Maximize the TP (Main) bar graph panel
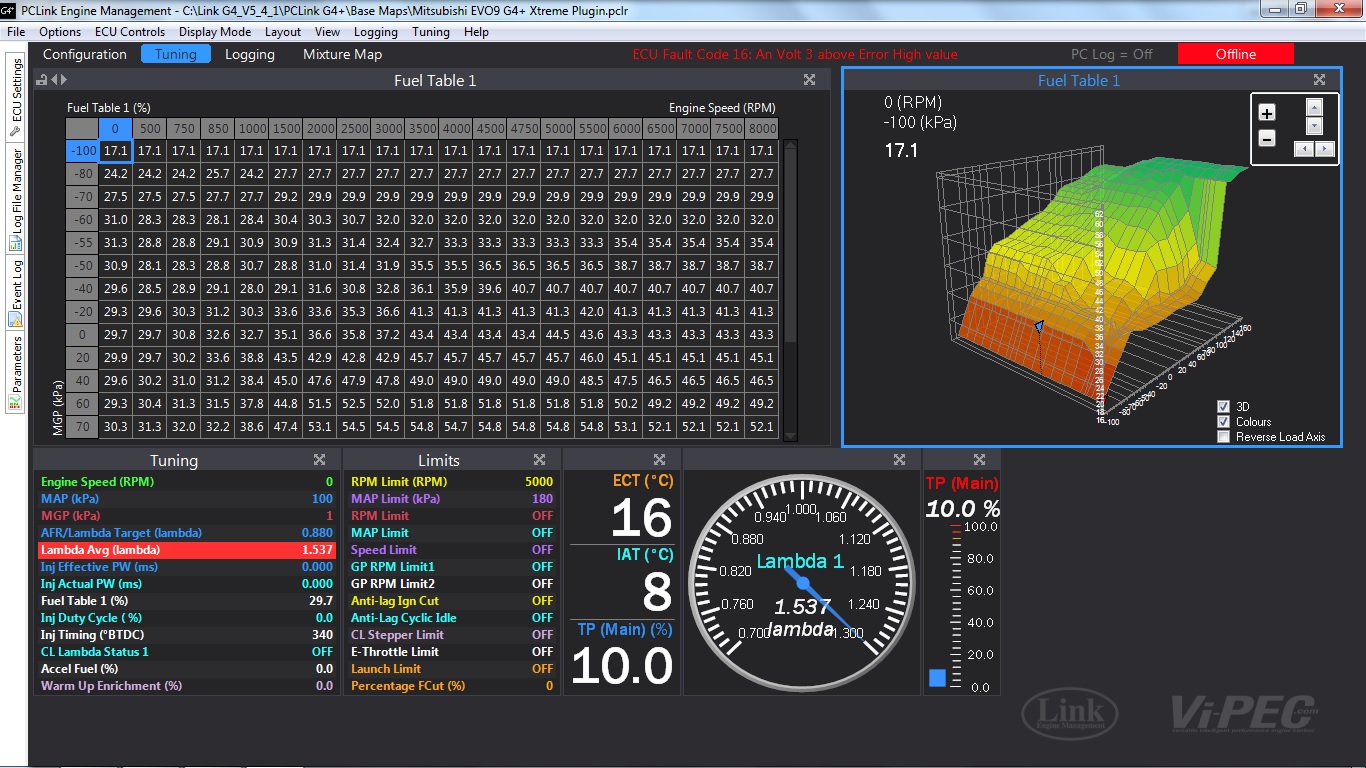The width and height of the screenshot is (1366, 768). (980, 460)
